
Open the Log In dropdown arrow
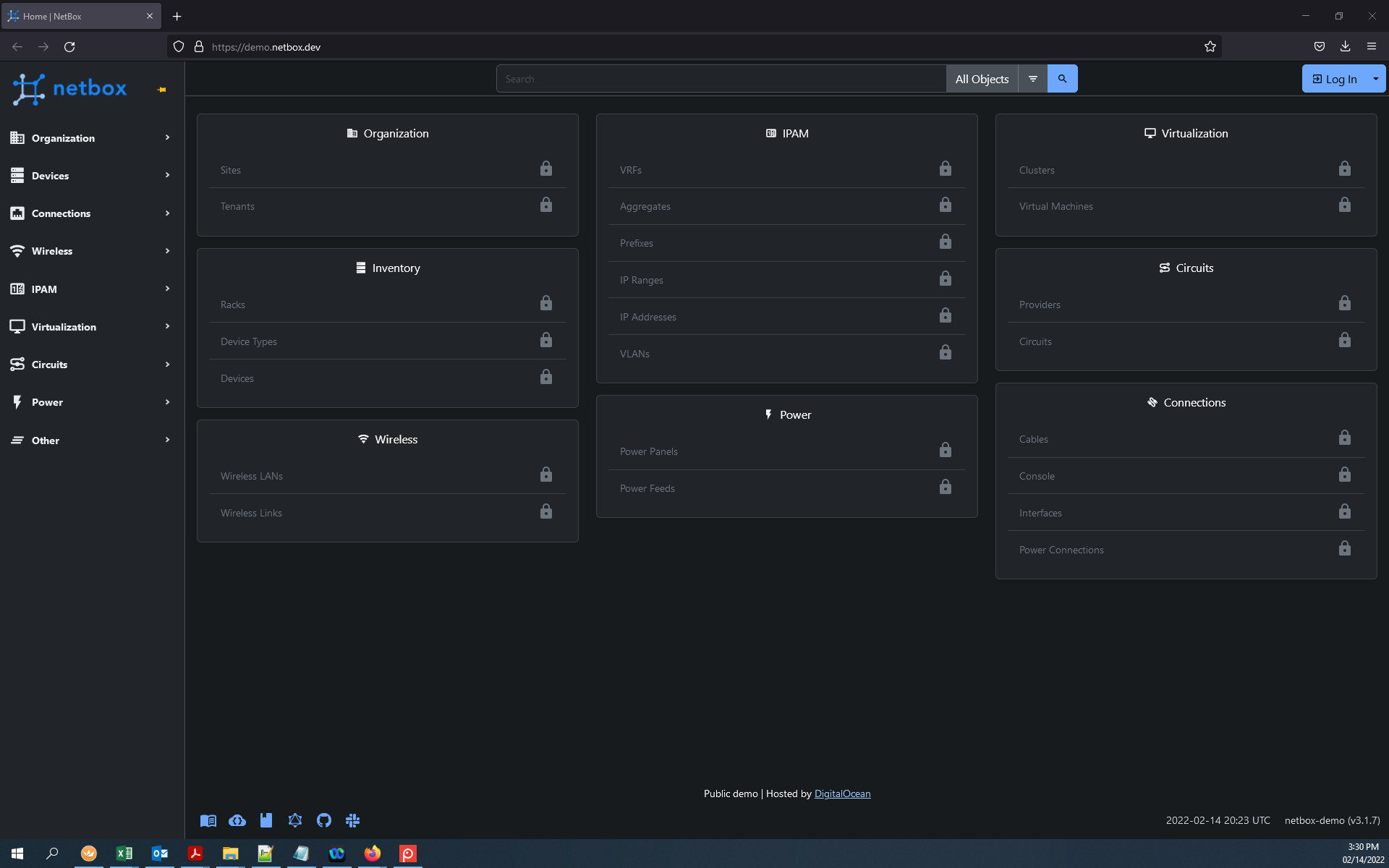[x=1375, y=79]
